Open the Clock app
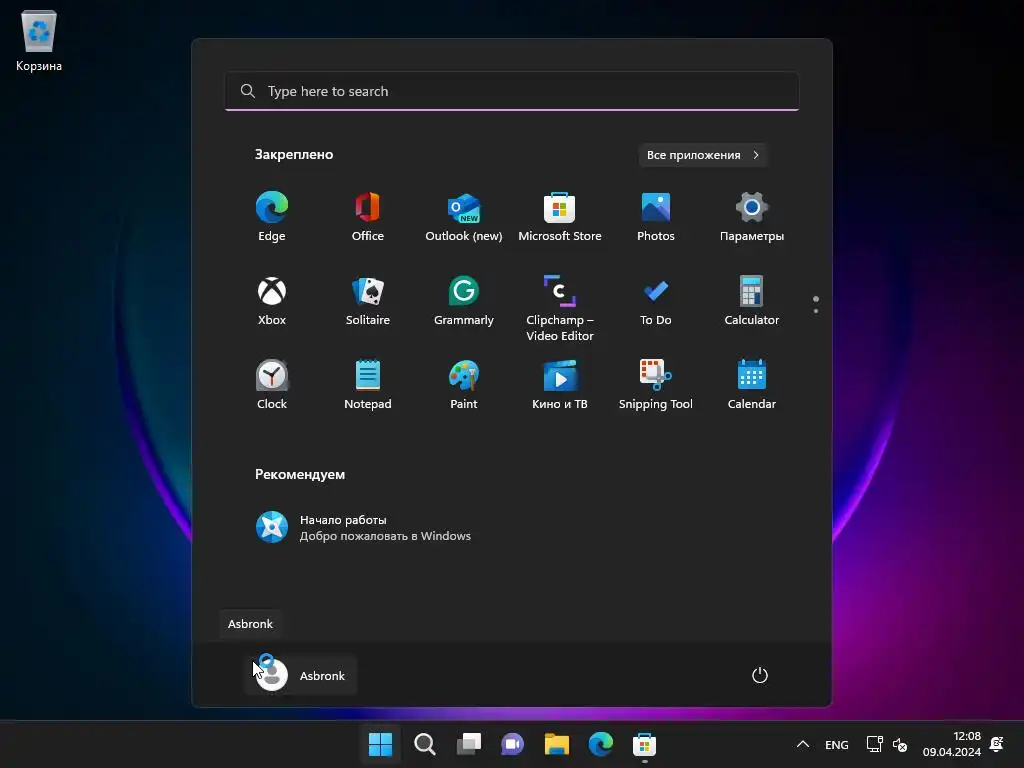Screen dimensions: 1024x768 [272, 385]
